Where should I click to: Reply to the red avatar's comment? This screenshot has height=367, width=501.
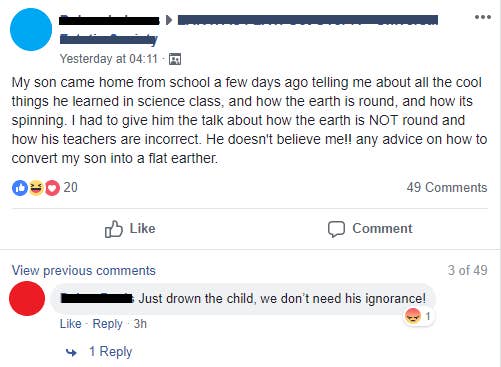tap(107, 324)
